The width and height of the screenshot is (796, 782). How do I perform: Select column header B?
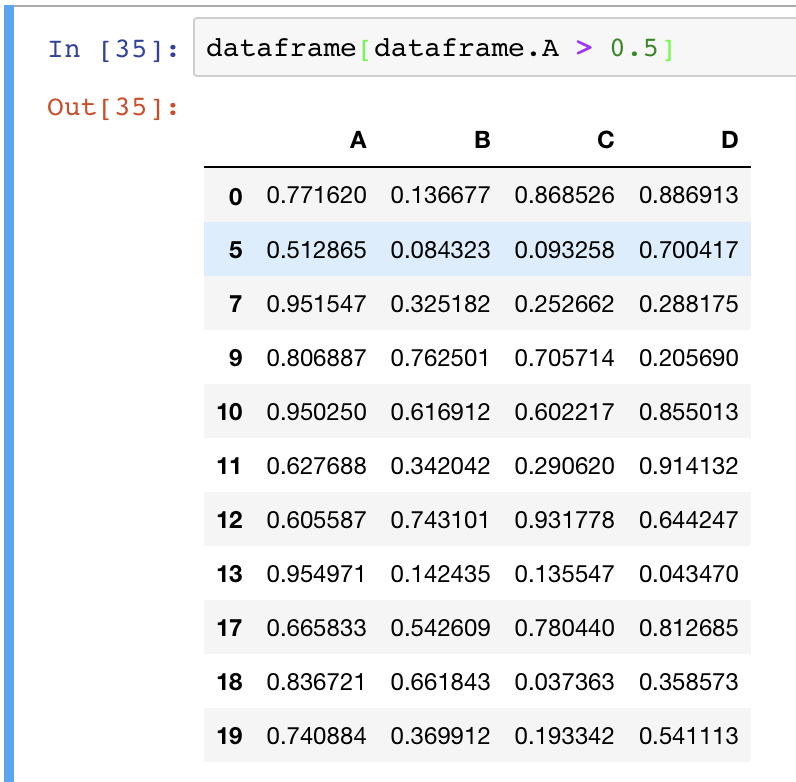[x=482, y=140]
